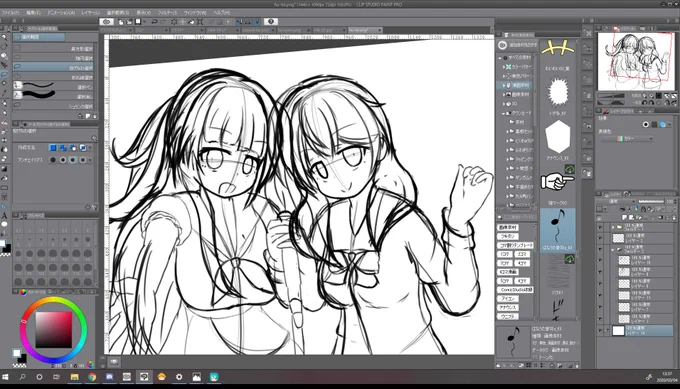Screen dimensions: 680x389
Task: Click the New document icon in command bar
Action: pos(121,22)
